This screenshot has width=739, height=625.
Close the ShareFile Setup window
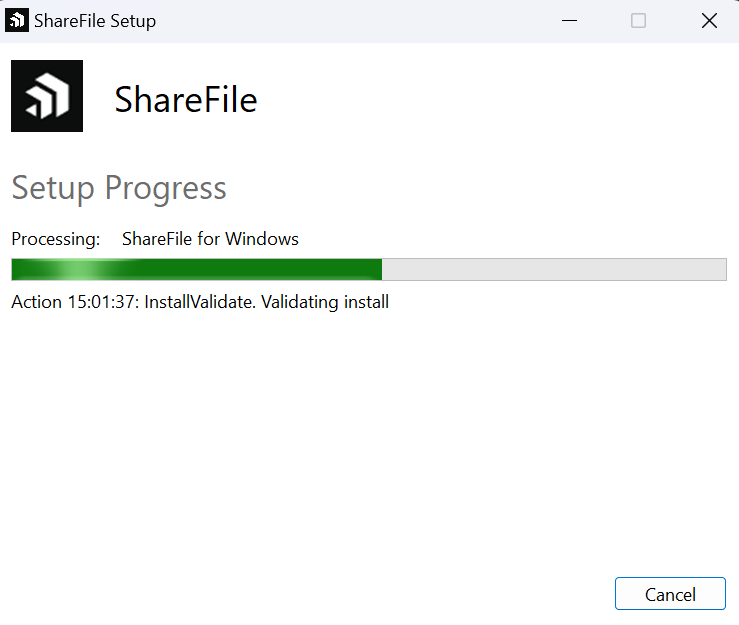pos(709,21)
